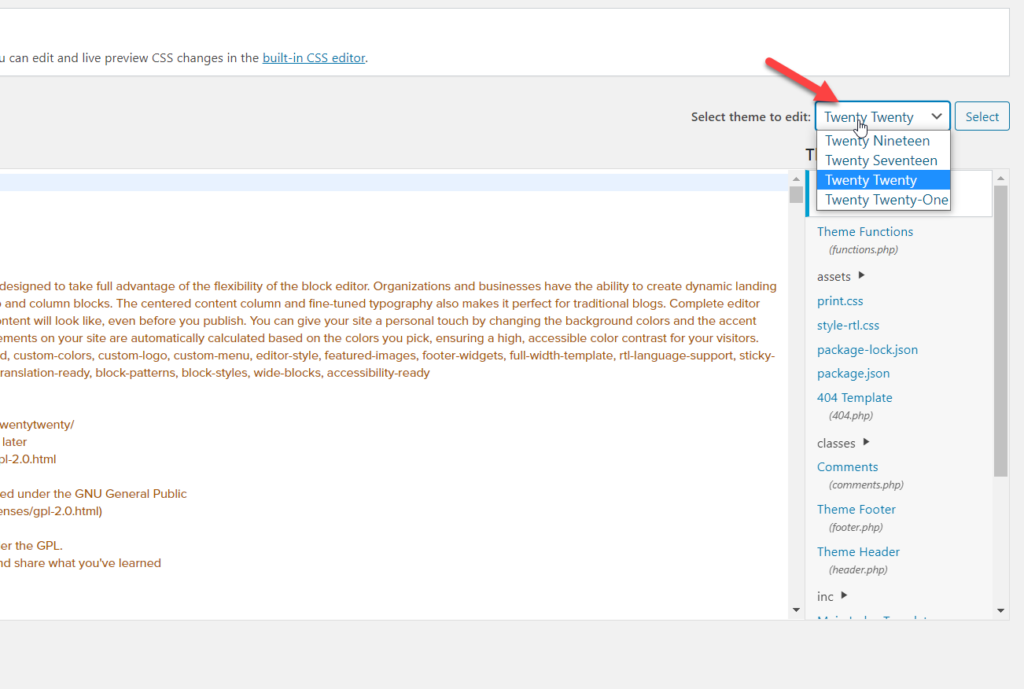Click the 'GNU General Public' text line
The image size is (1024, 689).
tap(93, 494)
